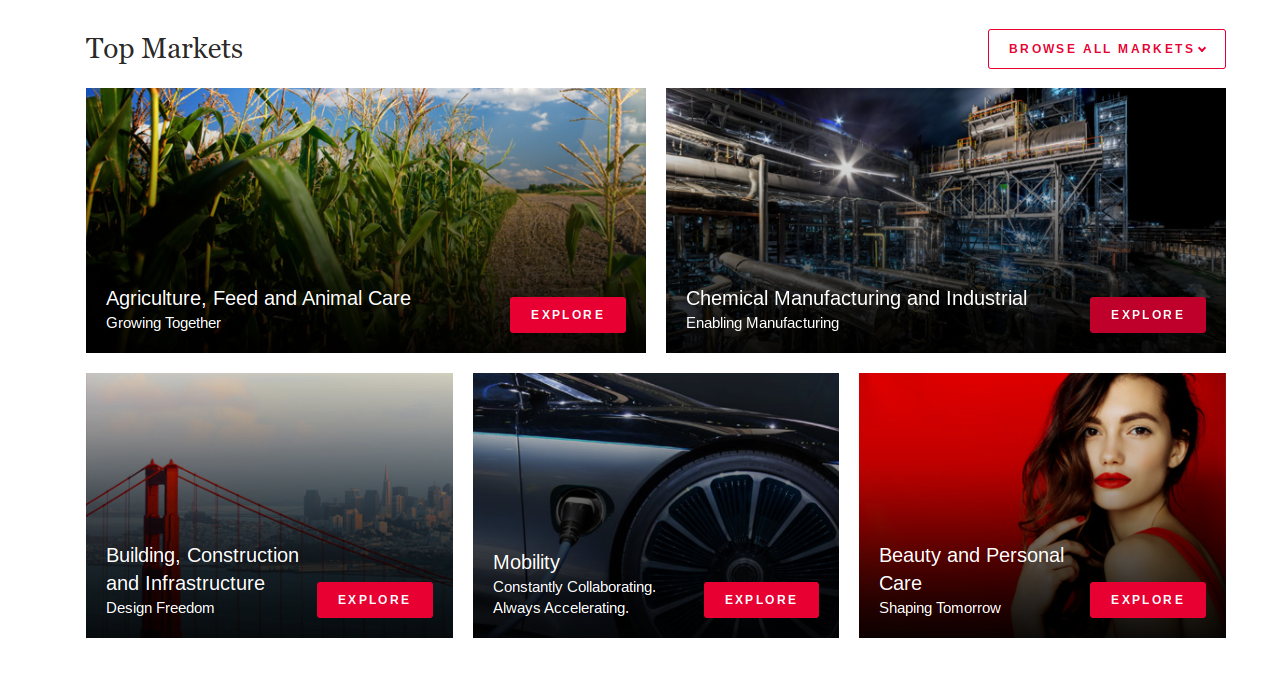Image resolution: width=1279 pixels, height=692 pixels.
Task: Click Explore on the Mobility card
Action: [x=761, y=600]
